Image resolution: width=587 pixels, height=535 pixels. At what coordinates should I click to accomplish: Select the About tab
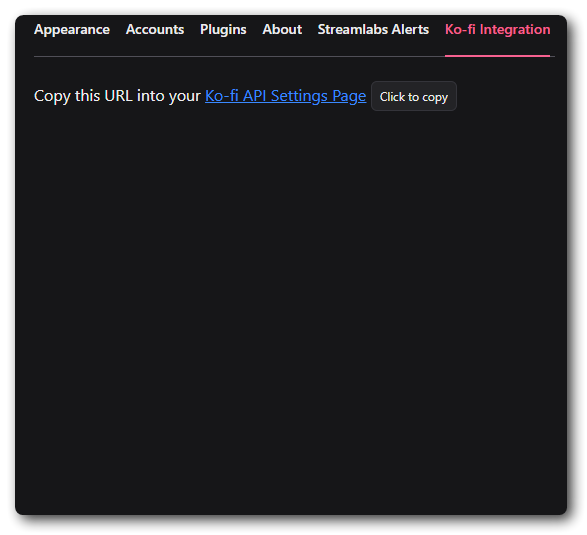pos(282,30)
